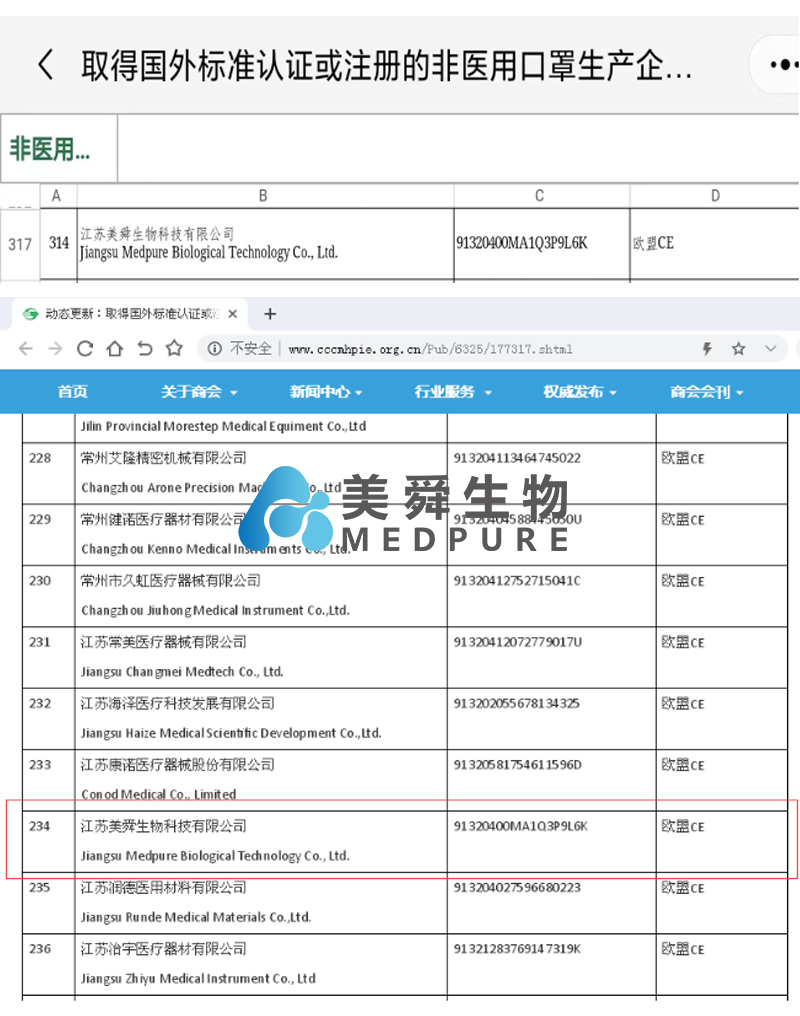Select row header 317 in the spreadsheet
This screenshot has width=800, height=1016.
(x=20, y=244)
